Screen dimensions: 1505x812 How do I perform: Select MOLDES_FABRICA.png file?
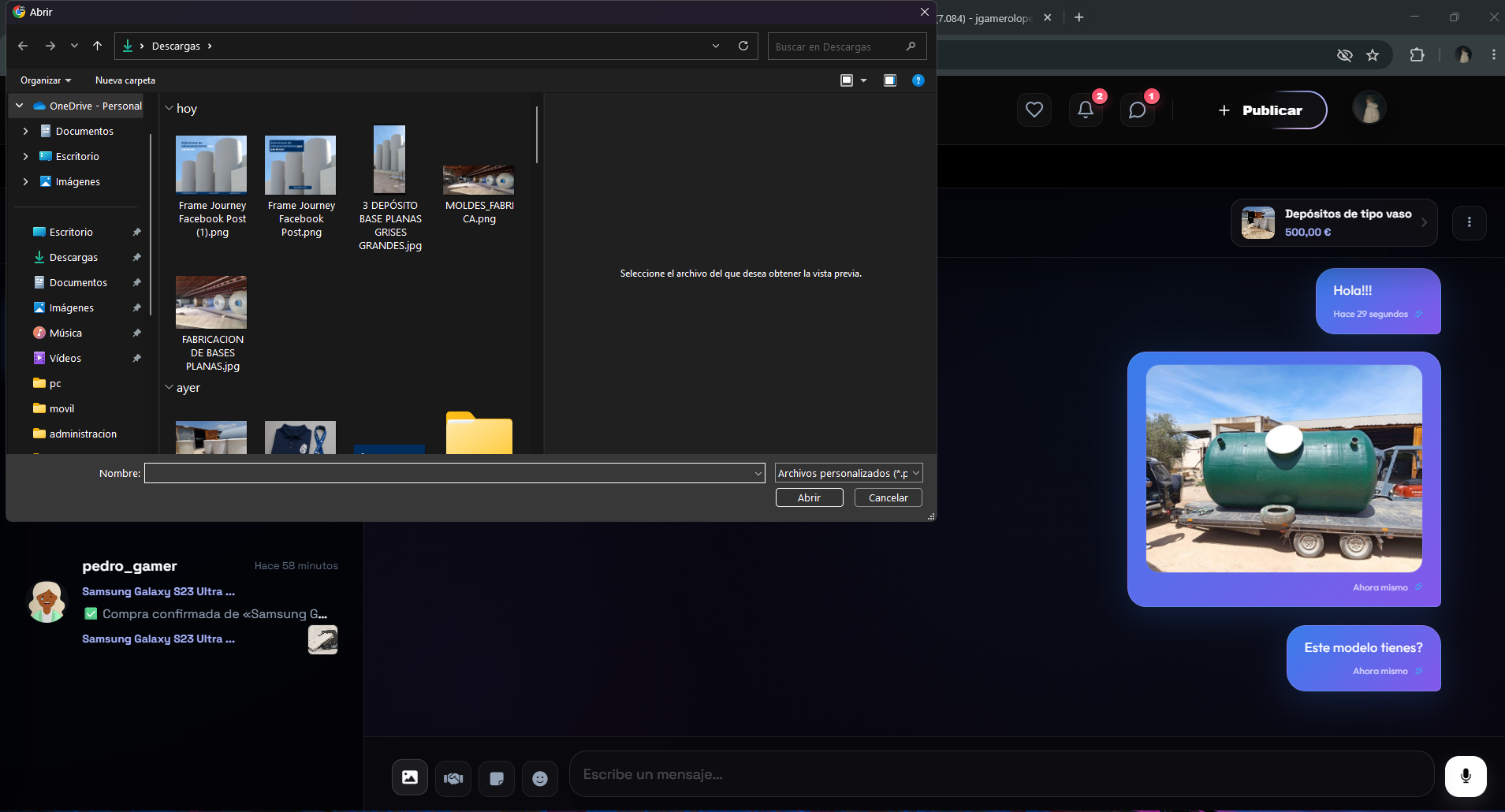479,195
